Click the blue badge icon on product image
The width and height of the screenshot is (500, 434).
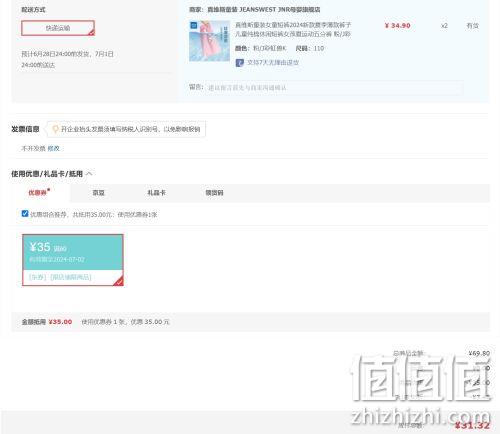click(x=194, y=25)
